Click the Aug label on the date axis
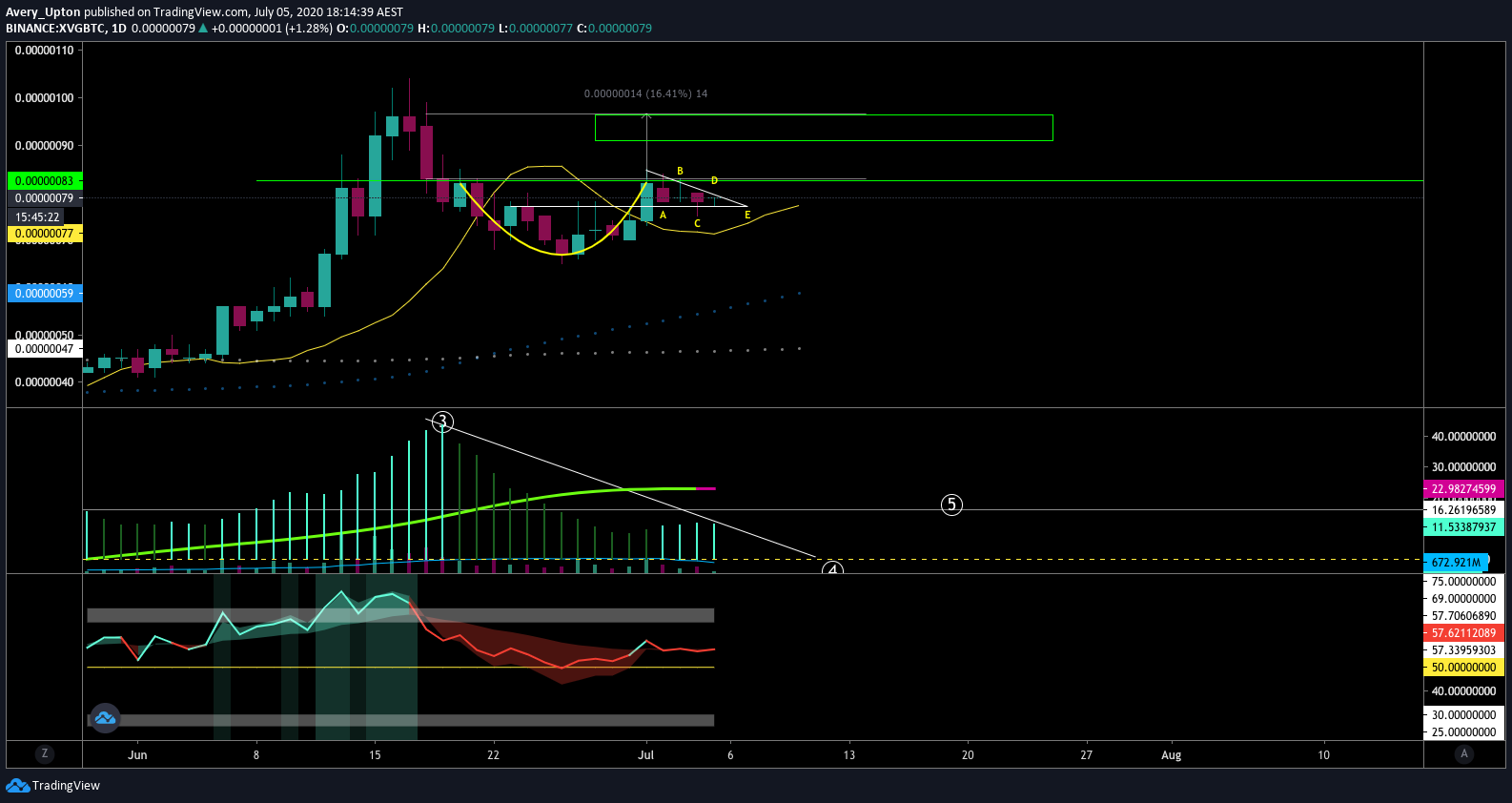1512x803 pixels. coord(1172,755)
